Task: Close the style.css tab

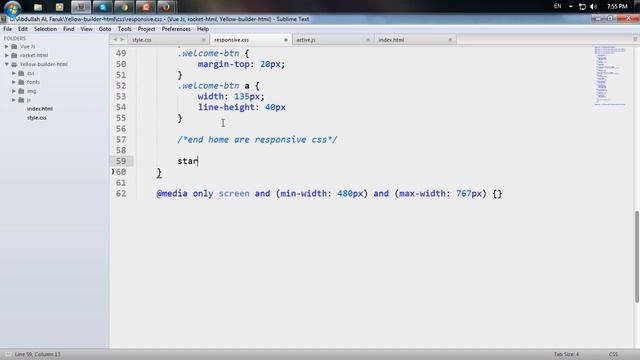Action: [204, 40]
